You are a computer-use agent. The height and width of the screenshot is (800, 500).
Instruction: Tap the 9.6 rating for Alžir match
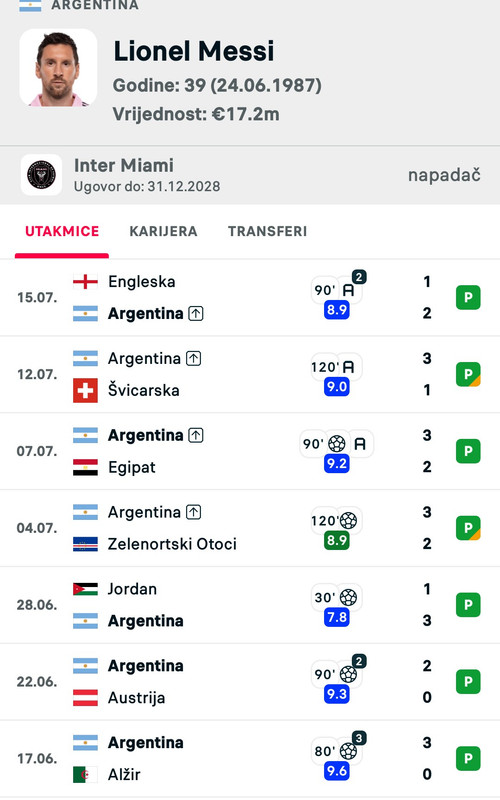(337, 771)
